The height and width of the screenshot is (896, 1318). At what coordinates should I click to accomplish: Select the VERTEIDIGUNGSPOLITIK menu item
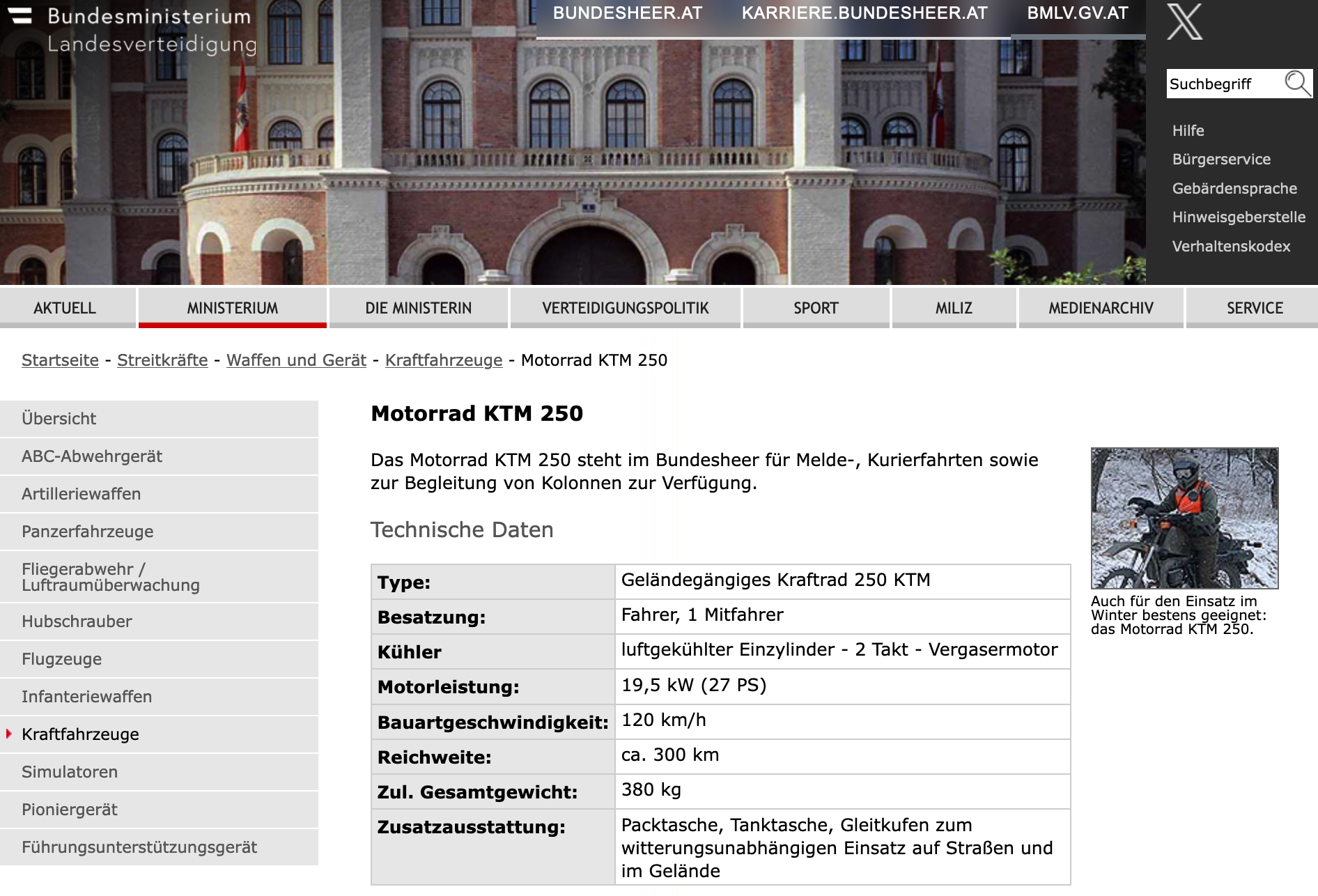[x=626, y=308]
